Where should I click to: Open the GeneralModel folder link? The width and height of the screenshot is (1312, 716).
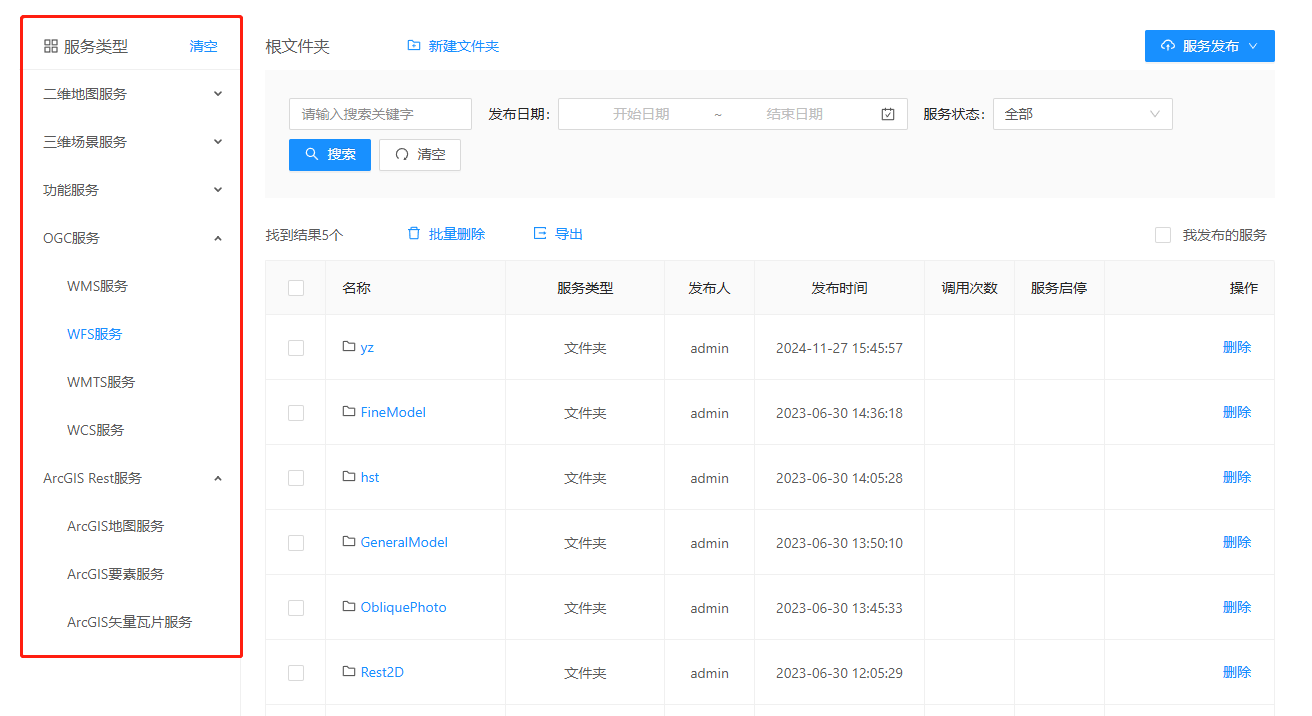[404, 542]
